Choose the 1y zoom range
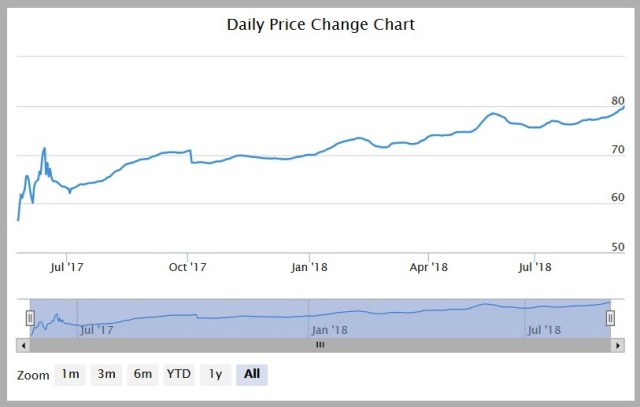 [x=215, y=375]
